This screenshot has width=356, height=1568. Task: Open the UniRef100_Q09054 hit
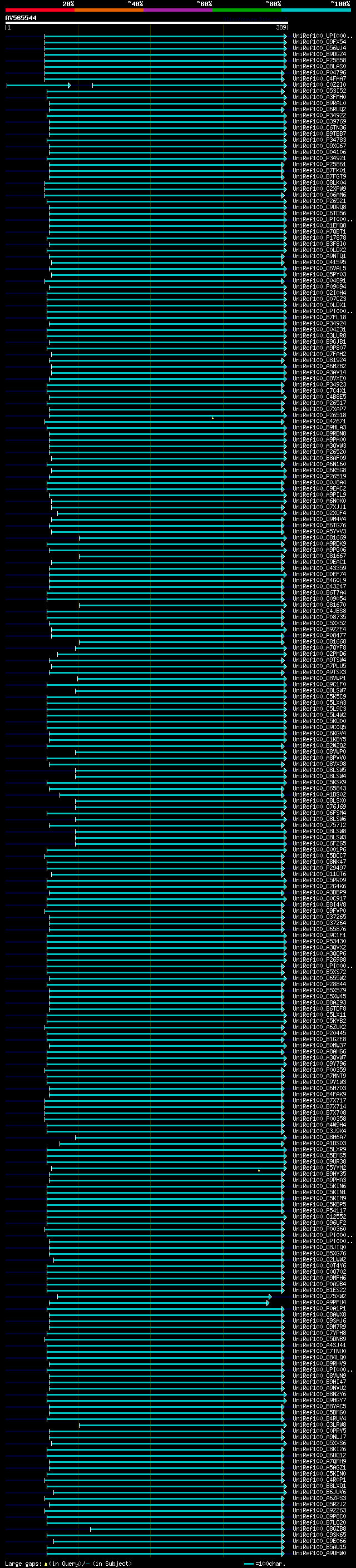click(319, 599)
